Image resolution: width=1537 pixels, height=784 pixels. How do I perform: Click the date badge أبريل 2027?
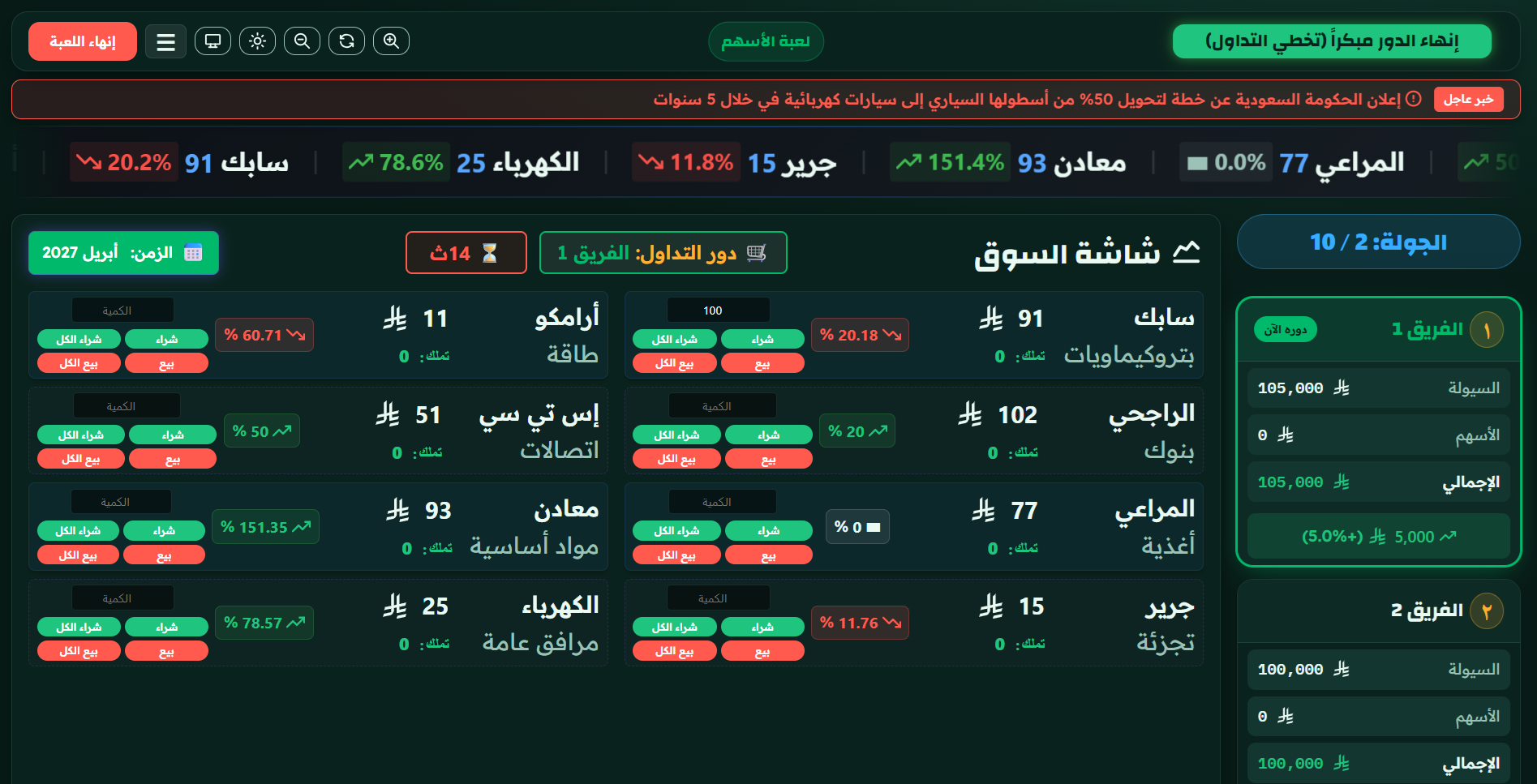click(x=123, y=252)
